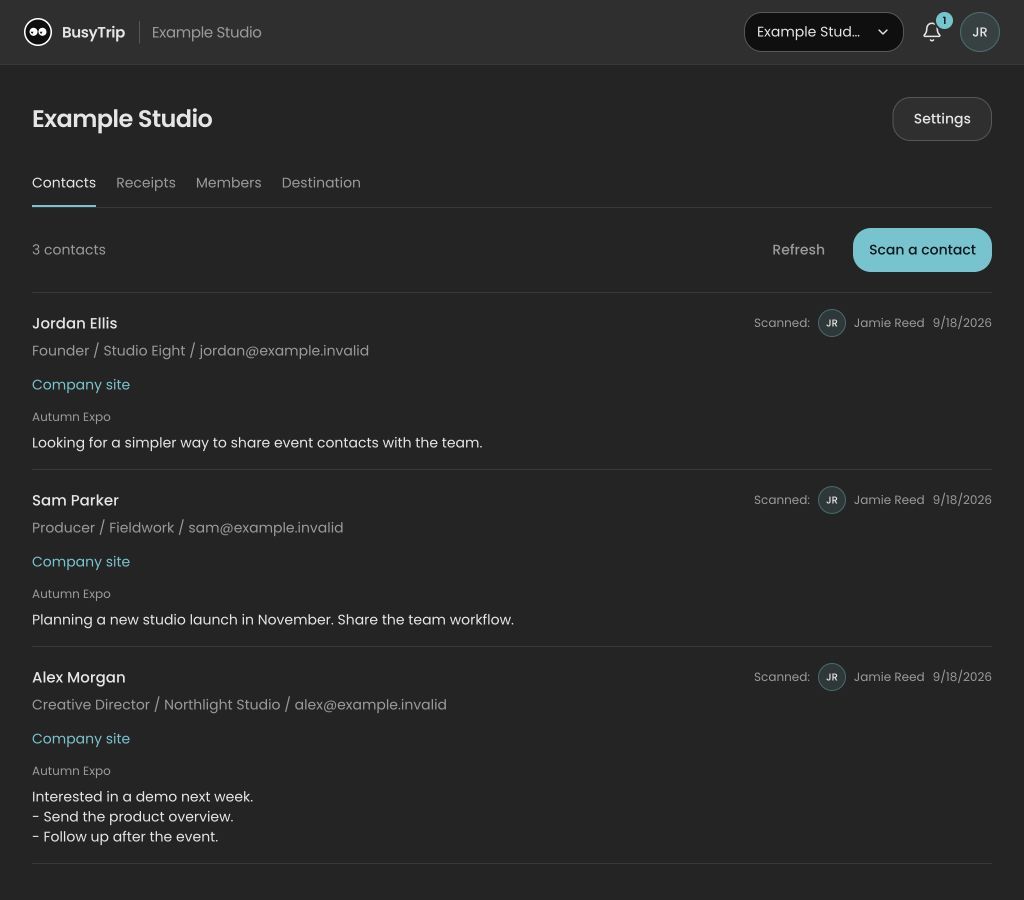Click note 'Looking for a simpler way'

tap(257, 443)
